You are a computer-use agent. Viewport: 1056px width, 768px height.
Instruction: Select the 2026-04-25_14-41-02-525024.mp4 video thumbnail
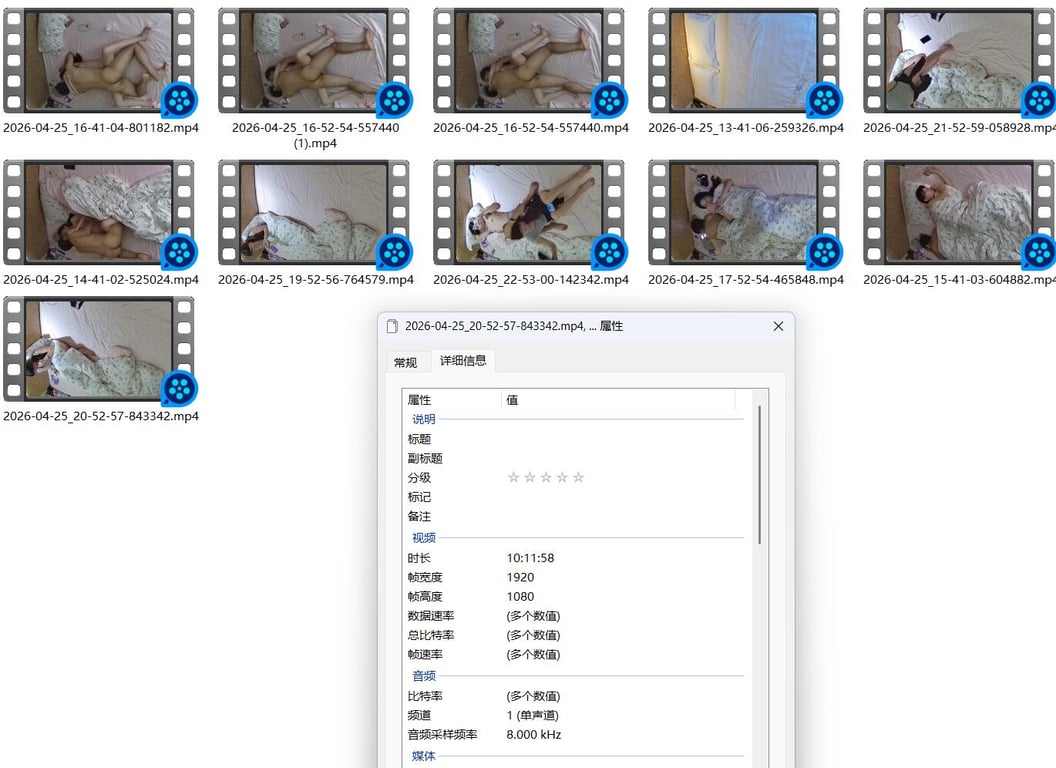click(x=99, y=212)
